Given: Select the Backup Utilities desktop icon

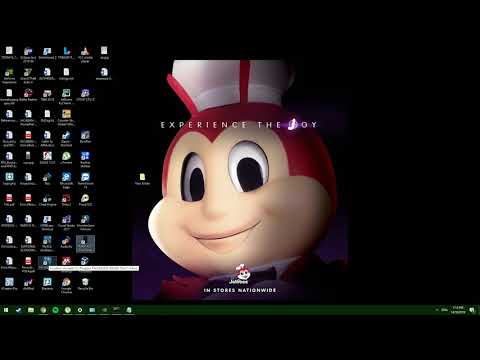Looking at the screenshot, I should 85,159.
